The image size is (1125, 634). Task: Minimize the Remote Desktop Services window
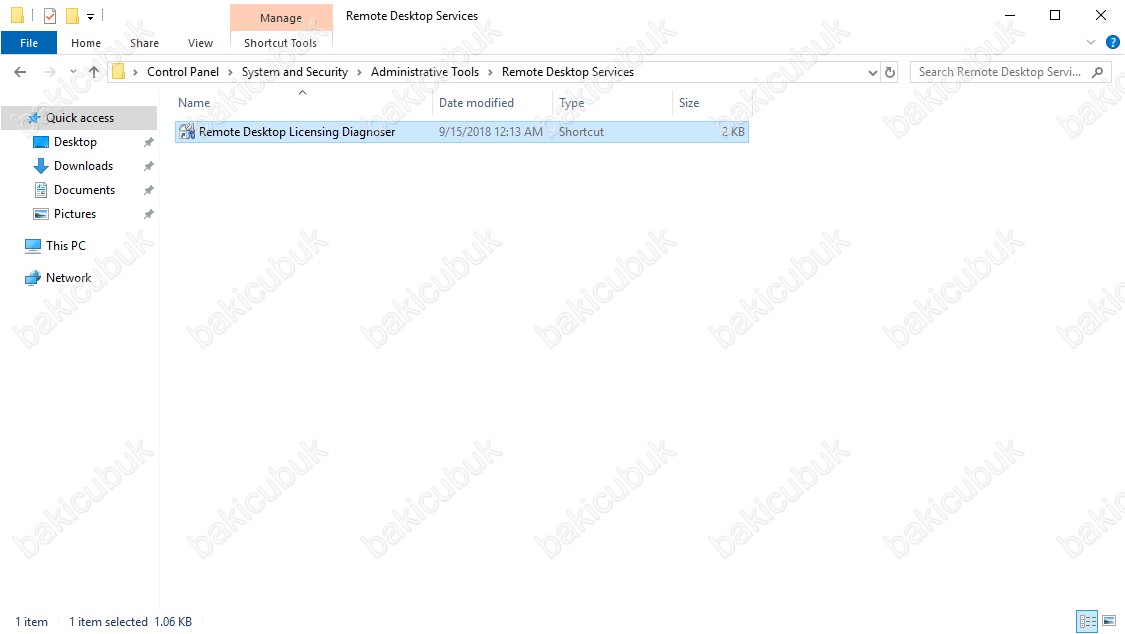click(x=1010, y=15)
